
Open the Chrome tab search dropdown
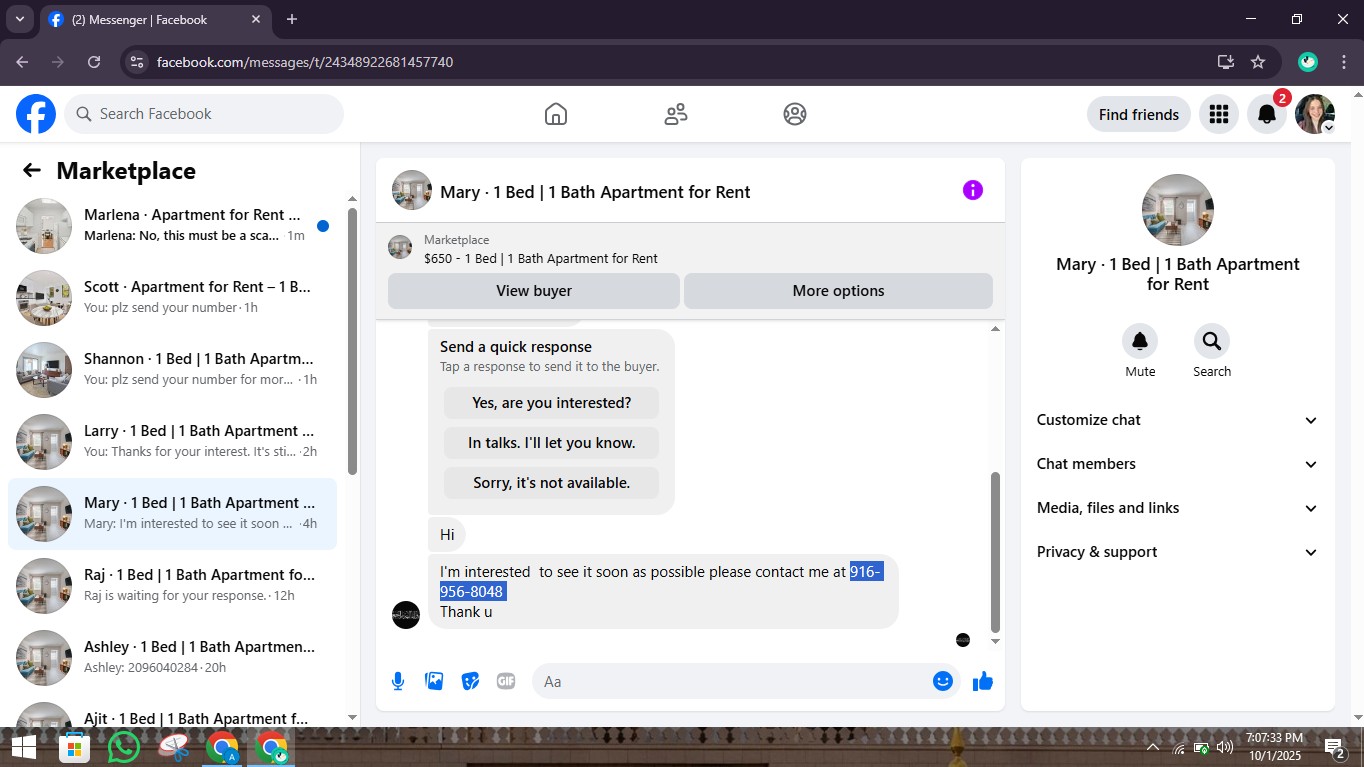tap(20, 19)
